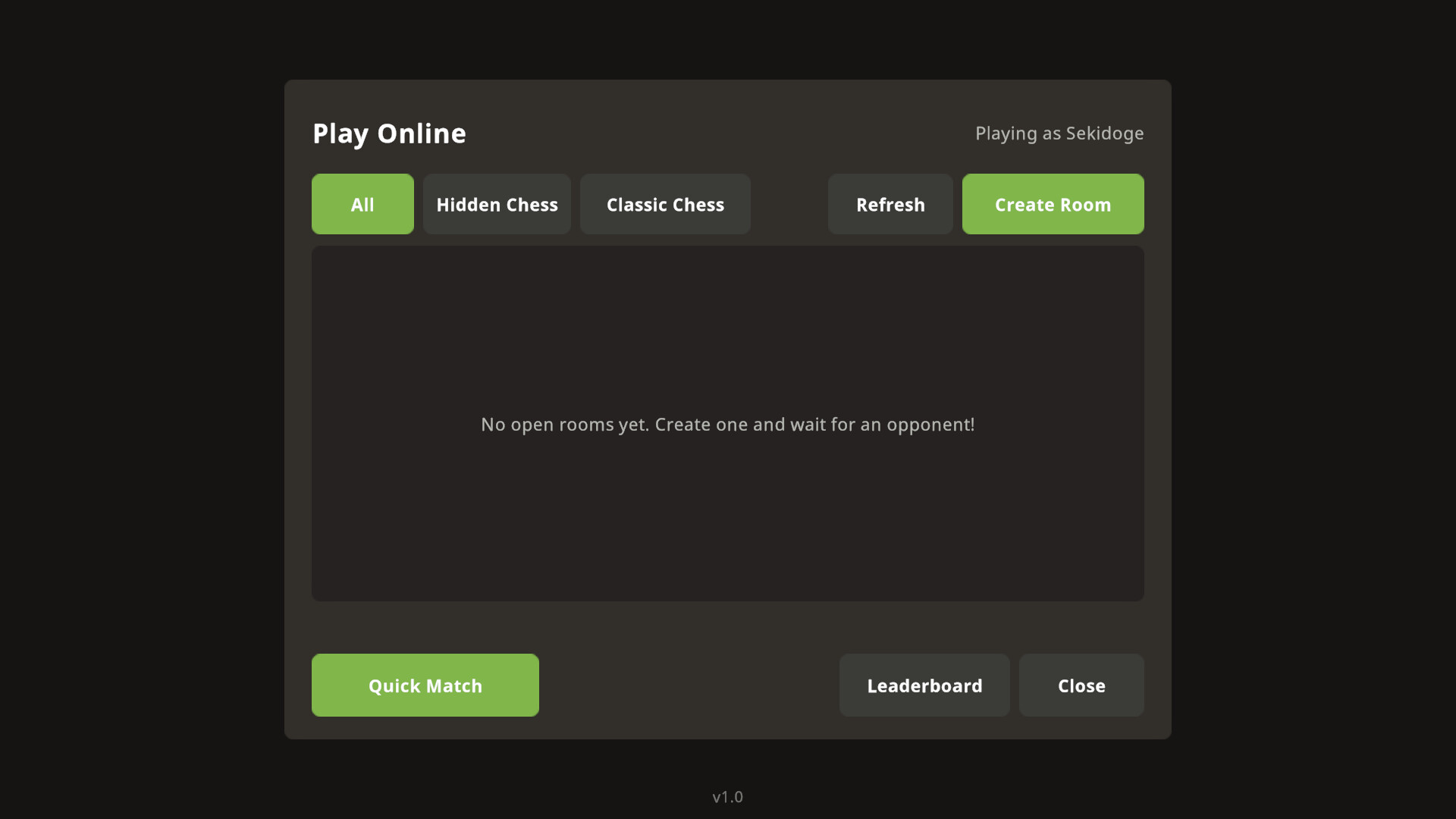Close the Play Online dialog
Image resolution: width=1456 pixels, height=819 pixels.
click(1081, 685)
